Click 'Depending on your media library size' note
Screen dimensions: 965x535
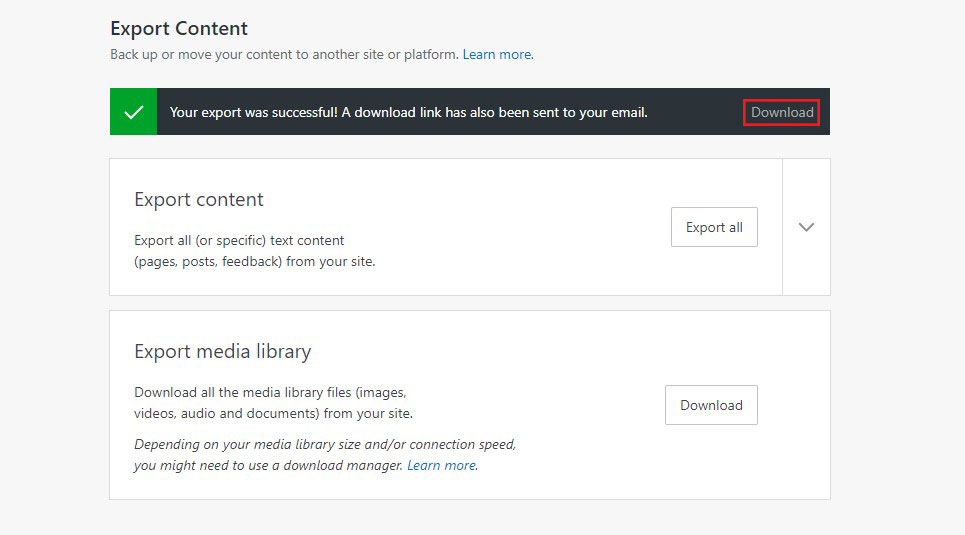(x=325, y=444)
